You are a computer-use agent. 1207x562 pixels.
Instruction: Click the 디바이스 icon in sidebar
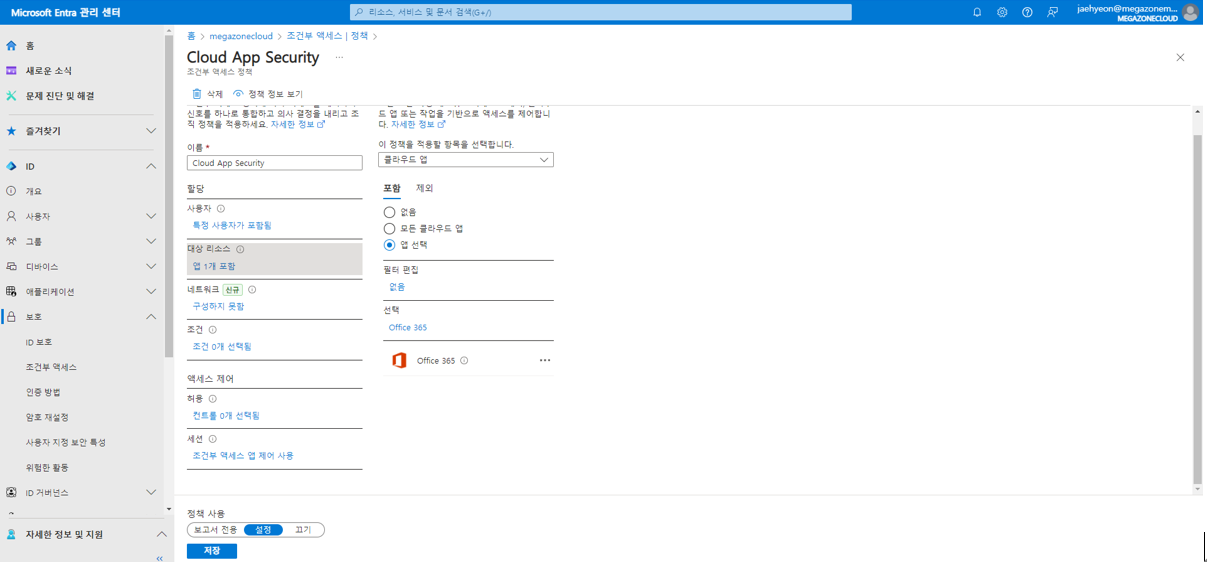pyautogui.click(x=11, y=267)
